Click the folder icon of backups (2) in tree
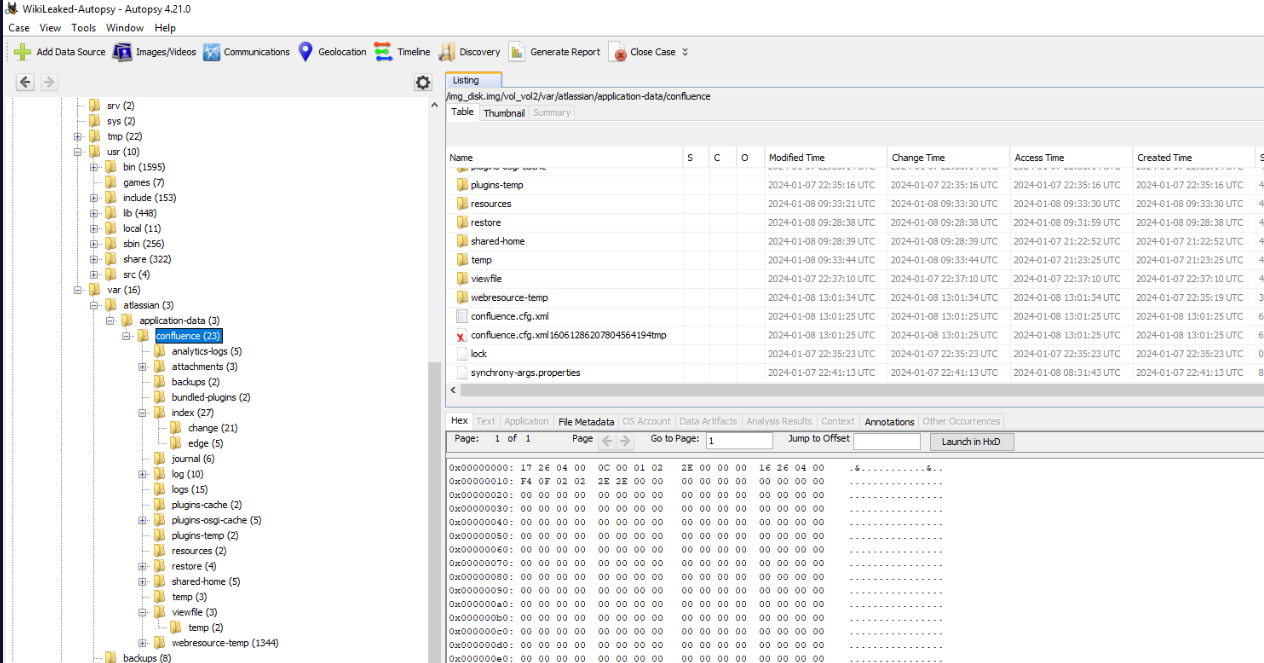 (x=160, y=382)
